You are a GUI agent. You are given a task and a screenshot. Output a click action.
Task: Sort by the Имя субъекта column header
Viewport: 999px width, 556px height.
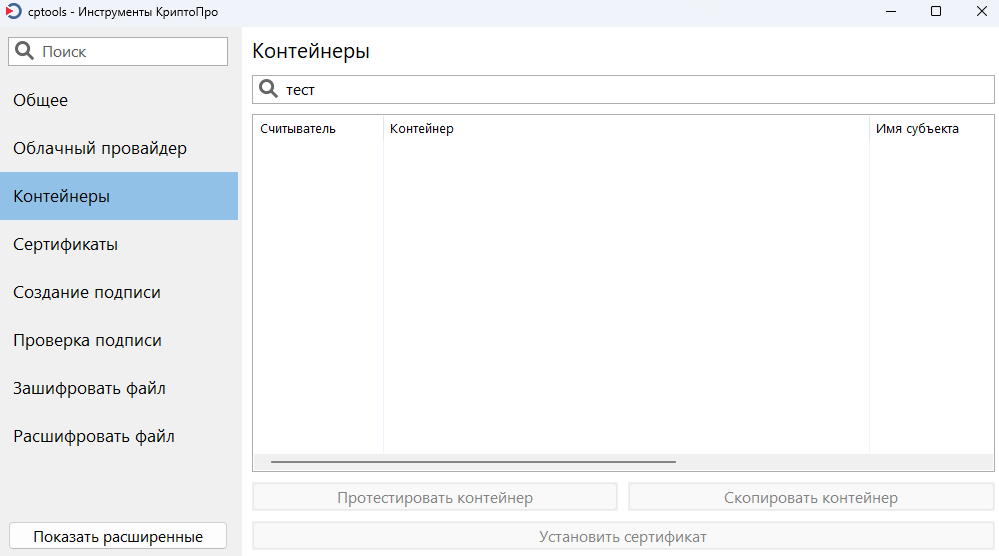coord(931,129)
